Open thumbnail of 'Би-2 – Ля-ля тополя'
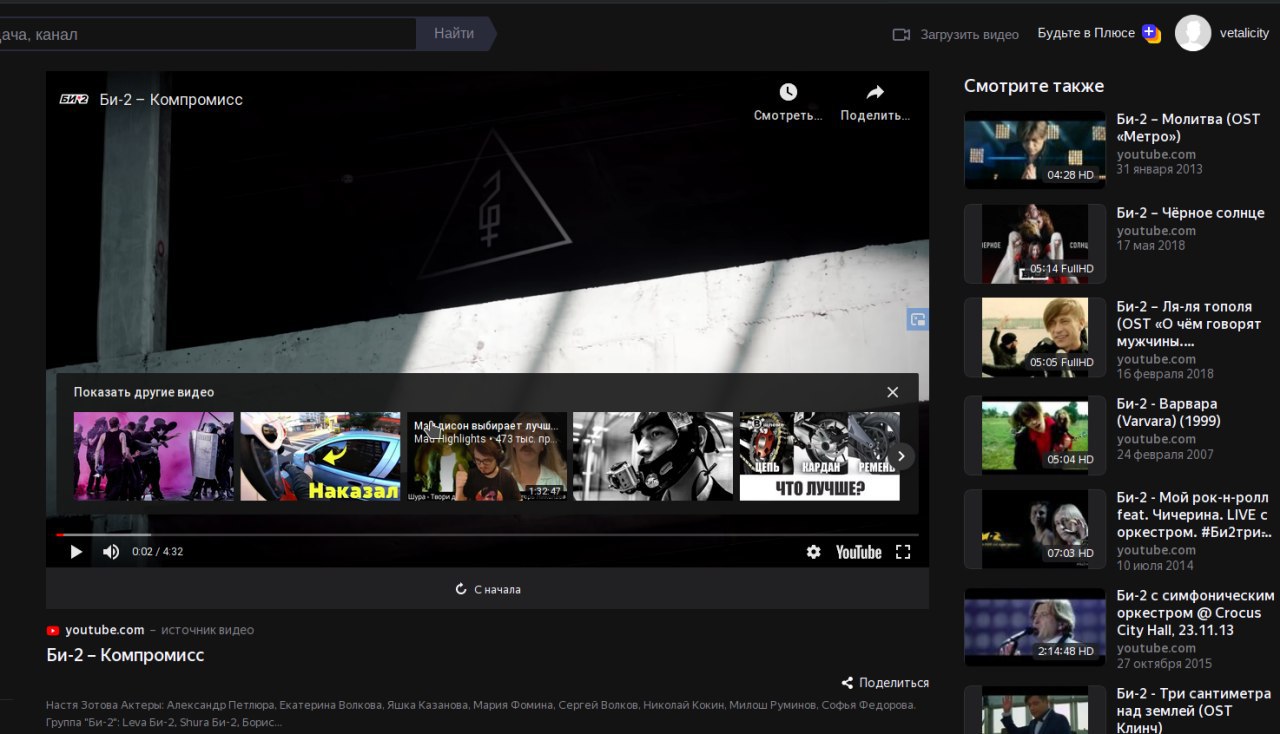 (1035, 337)
